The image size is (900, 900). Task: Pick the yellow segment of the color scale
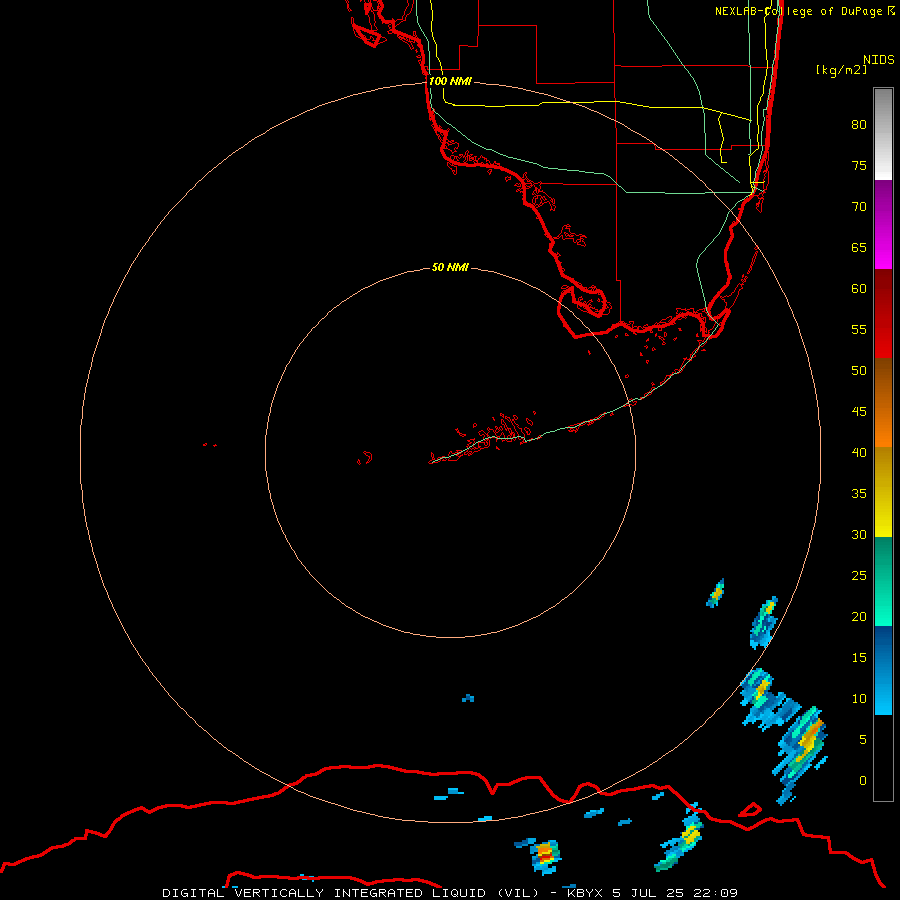pyautogui.click(x=883, y=492)
